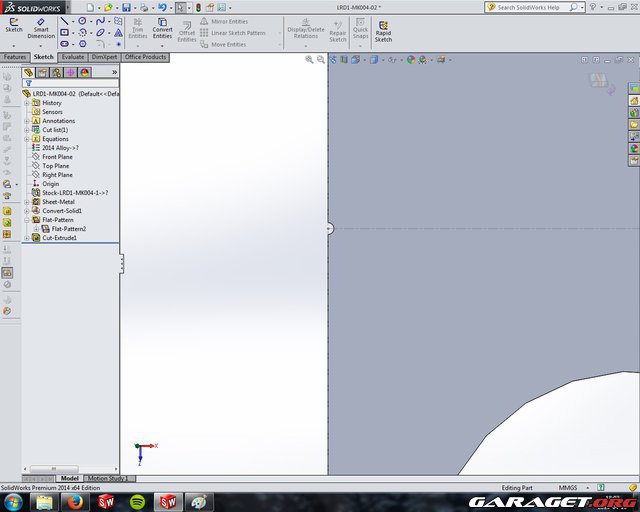Select Cut-Extrude1 feature in the tree
This screenshot has height=512, width=640.
tap(60, 238)
